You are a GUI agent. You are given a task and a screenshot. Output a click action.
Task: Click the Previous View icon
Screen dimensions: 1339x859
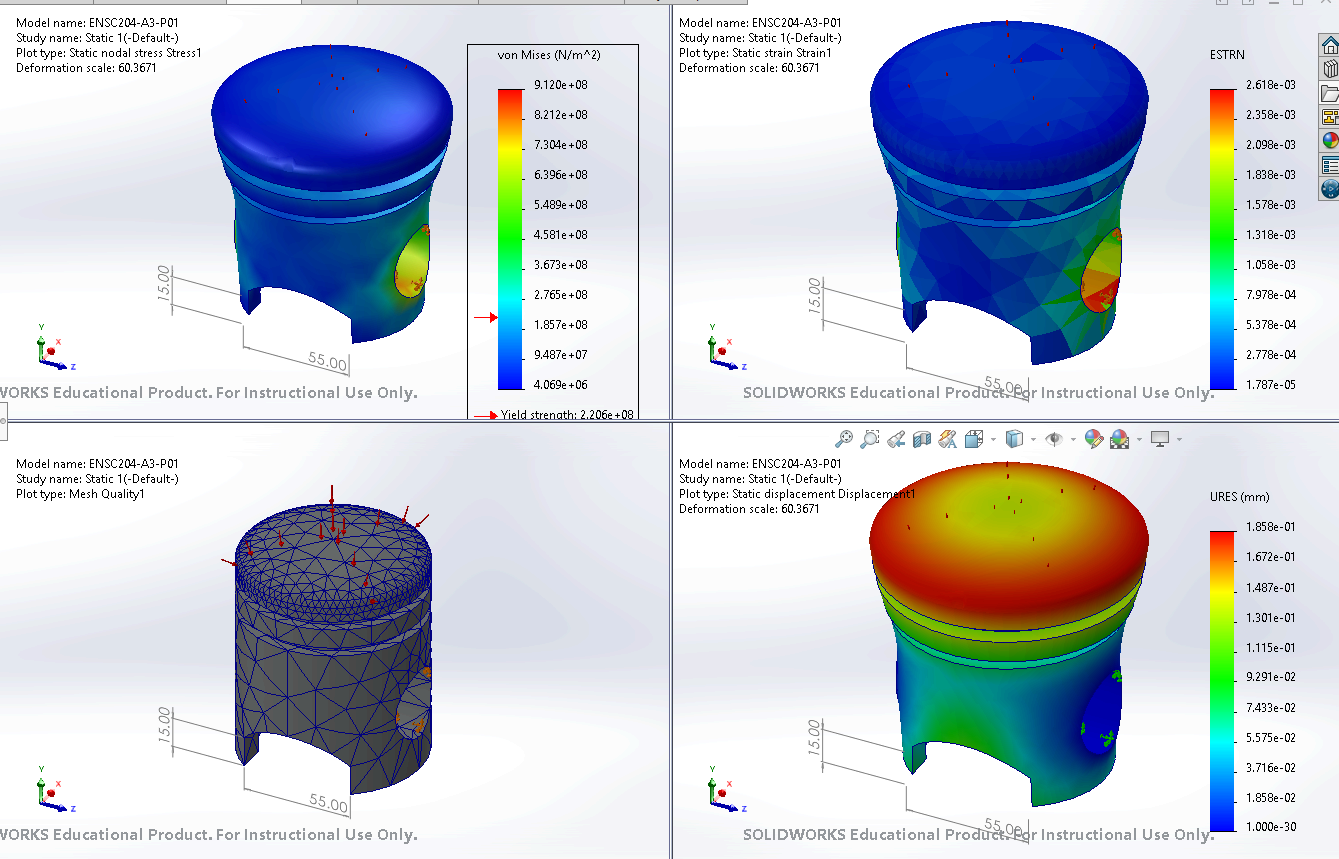[896, 439]
